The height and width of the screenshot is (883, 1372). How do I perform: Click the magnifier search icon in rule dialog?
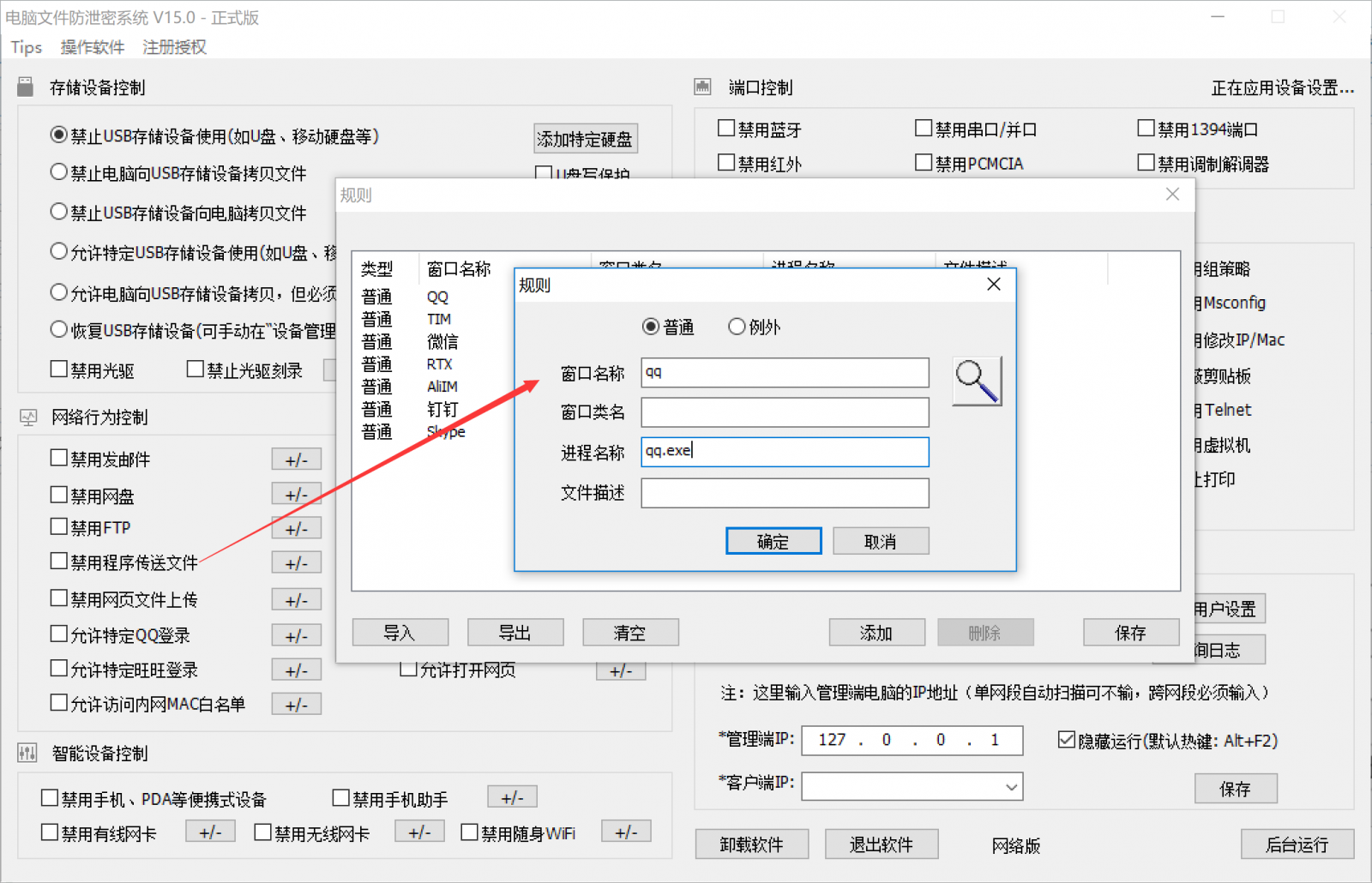pos(977,381)
